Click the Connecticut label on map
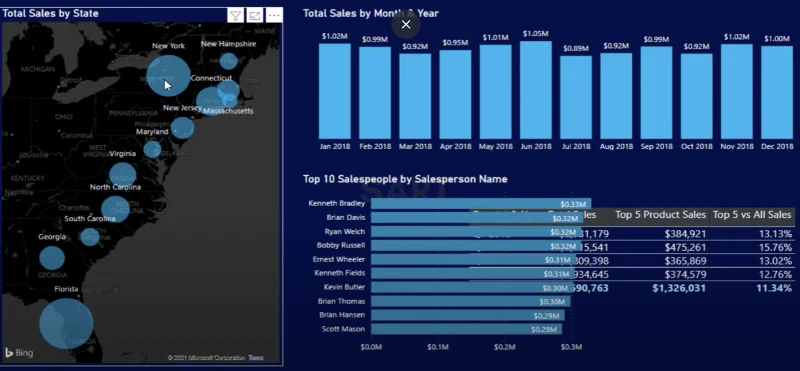Viewport: 800px width, 371px height. [211, 78]
